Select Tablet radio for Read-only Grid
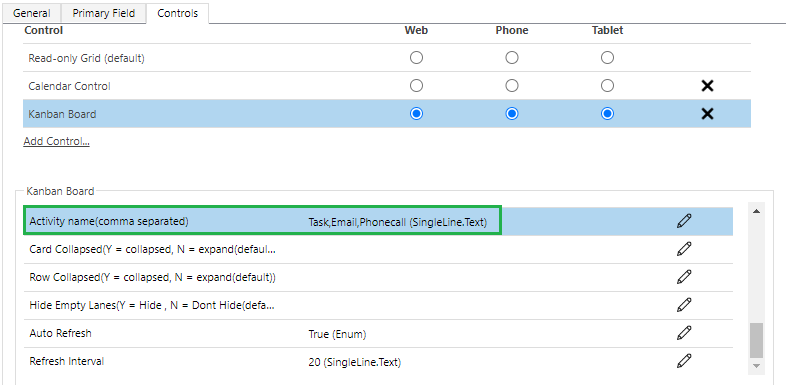Image resolution: width=786 pixels, height=385 pixels. 608,58
